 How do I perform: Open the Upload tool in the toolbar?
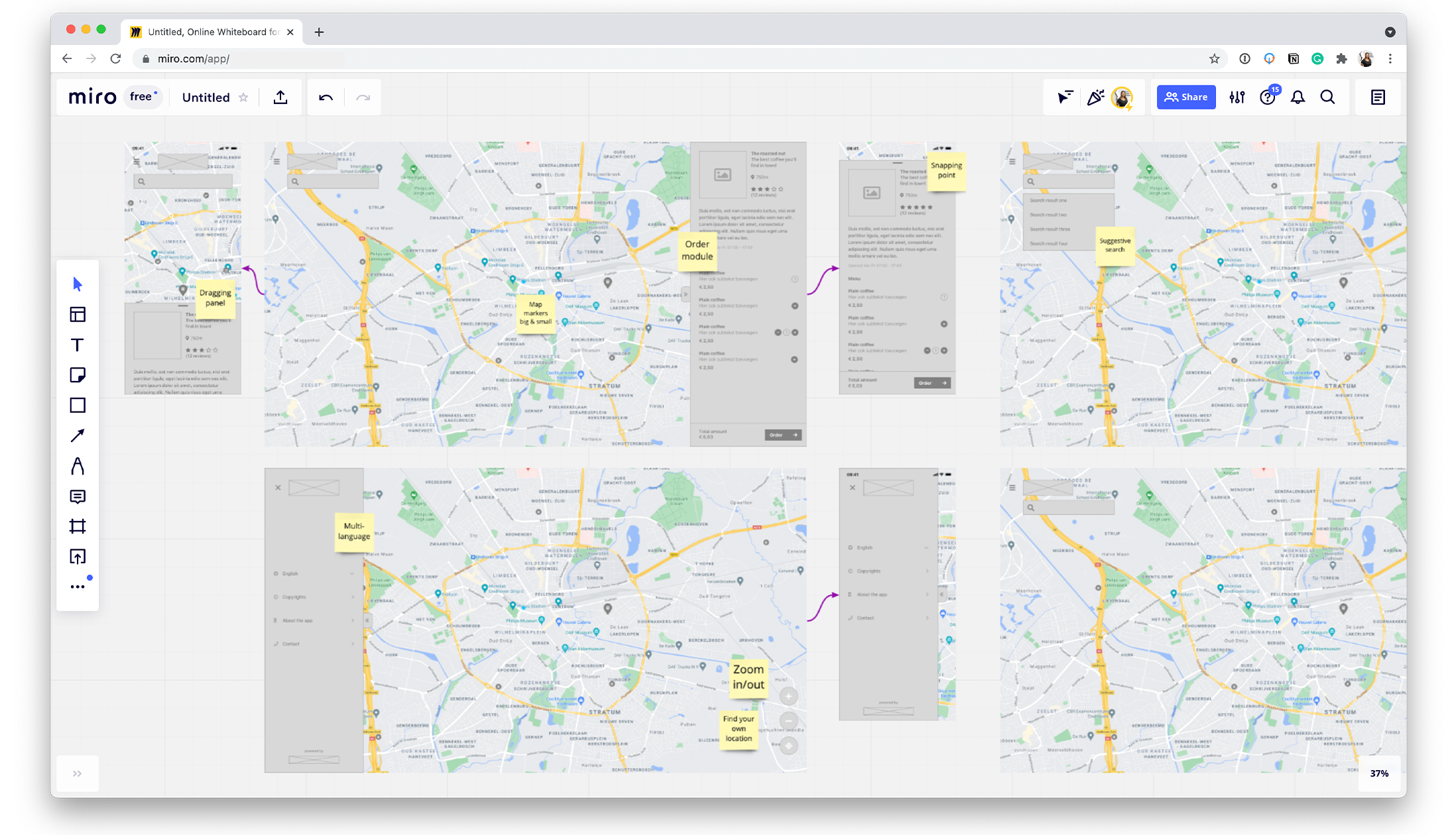coord(78,556)
